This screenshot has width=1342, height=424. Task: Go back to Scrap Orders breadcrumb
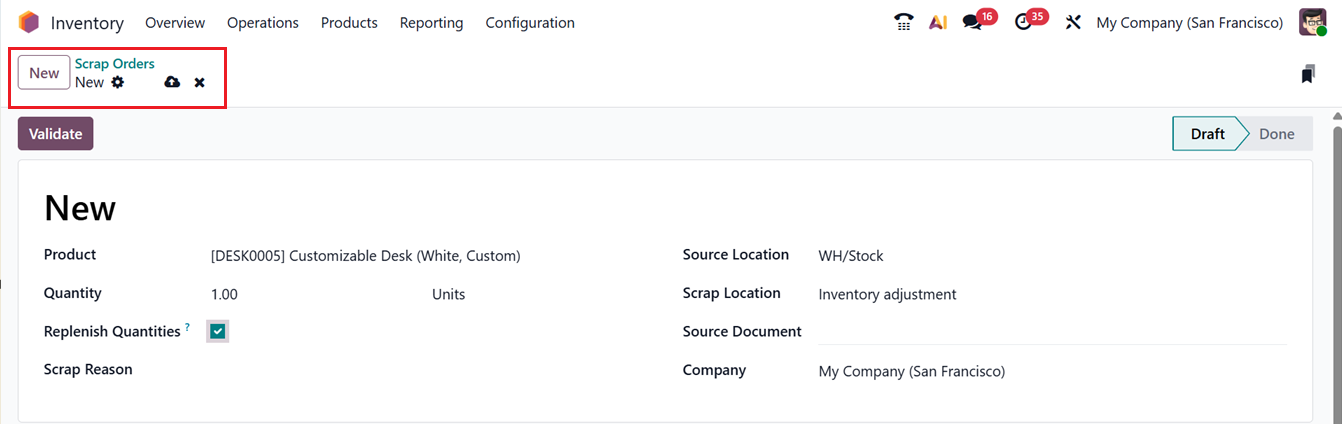tap(115, 64)
